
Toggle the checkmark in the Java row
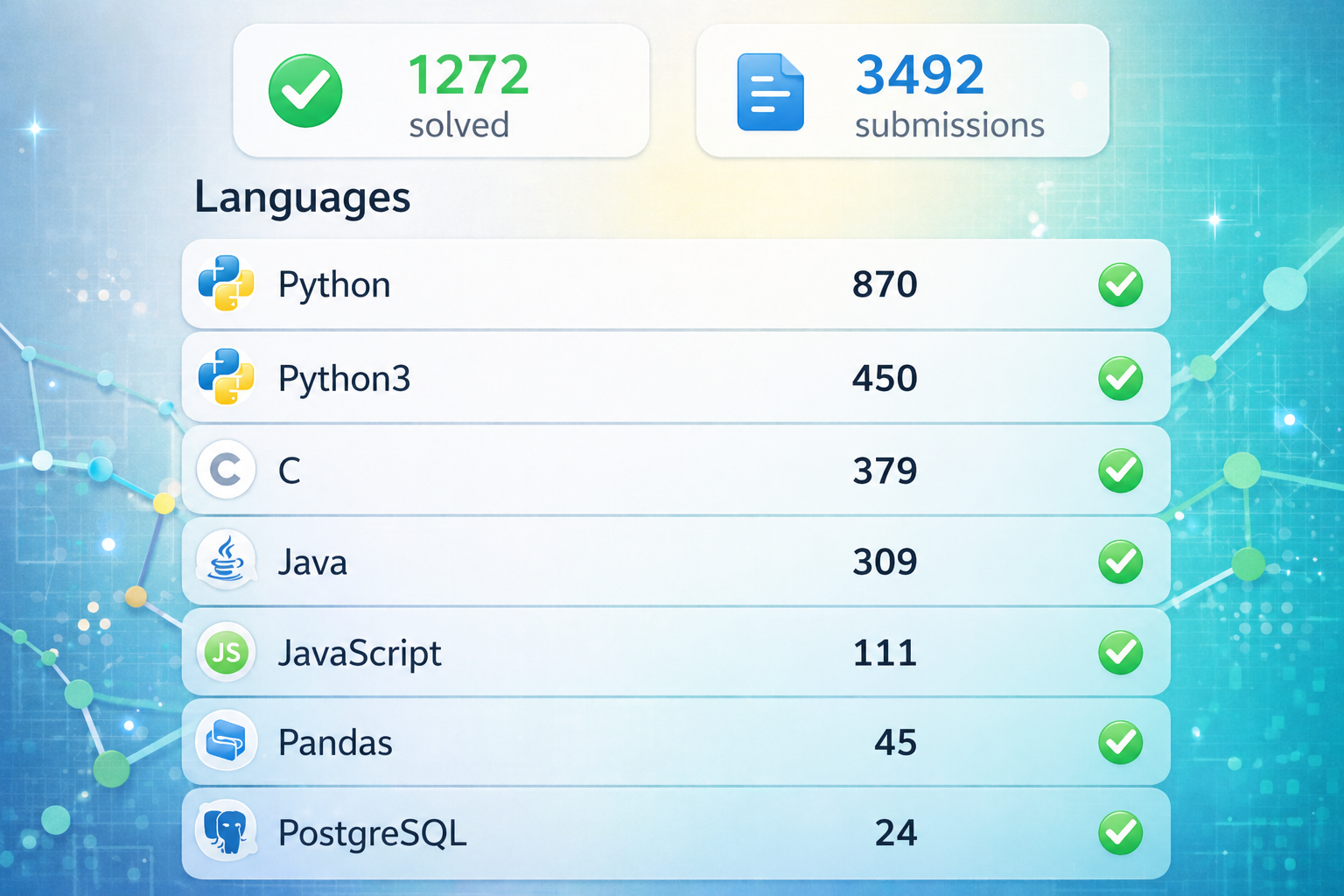[1120, 561]
